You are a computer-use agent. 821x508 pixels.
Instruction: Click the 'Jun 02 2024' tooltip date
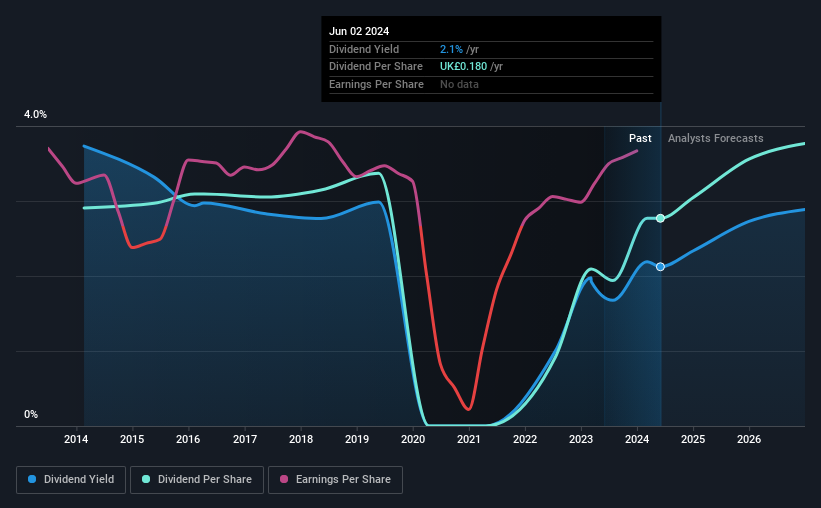(359, 31)
